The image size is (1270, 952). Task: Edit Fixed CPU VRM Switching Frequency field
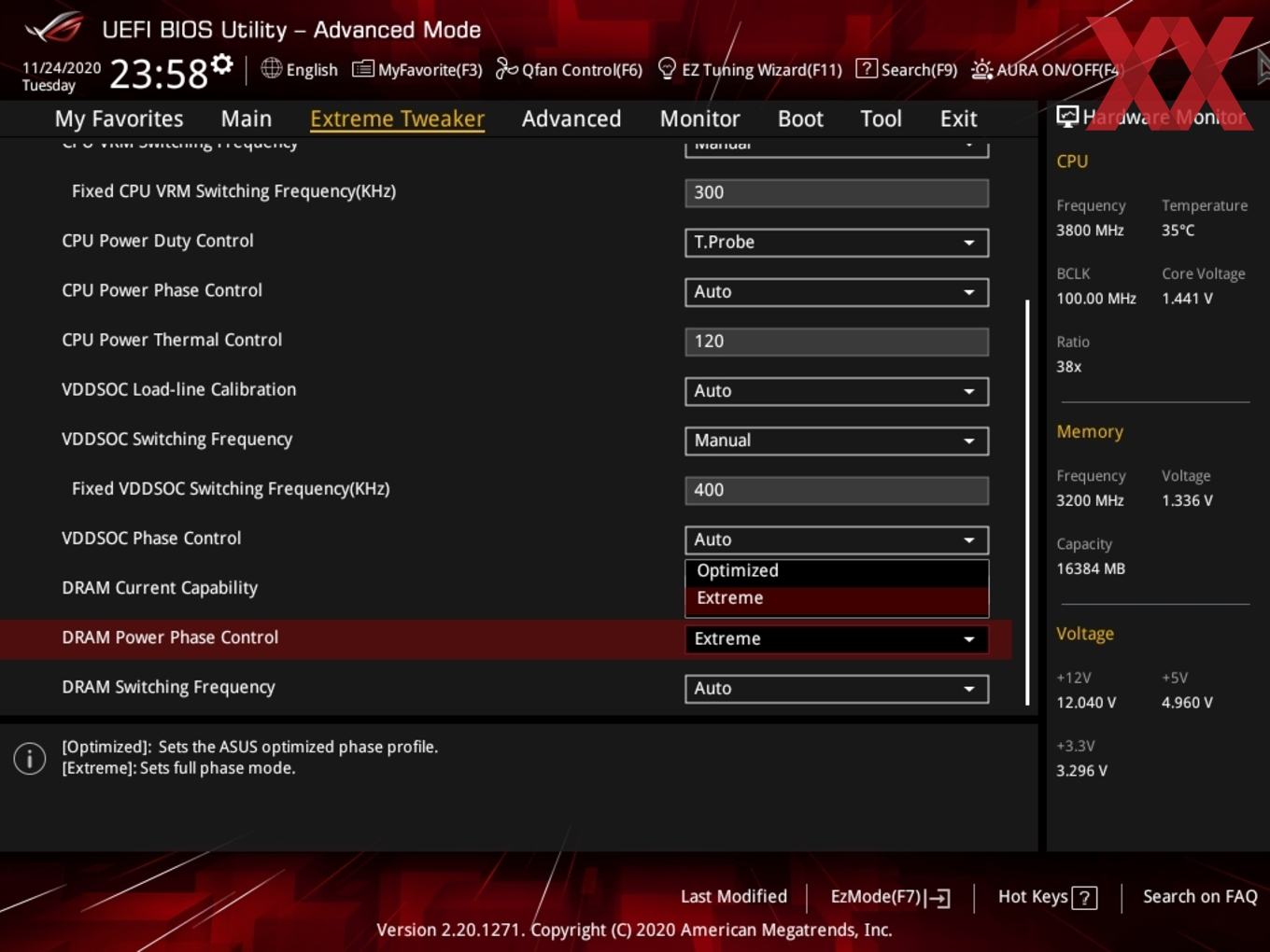[x=837, y=192]
